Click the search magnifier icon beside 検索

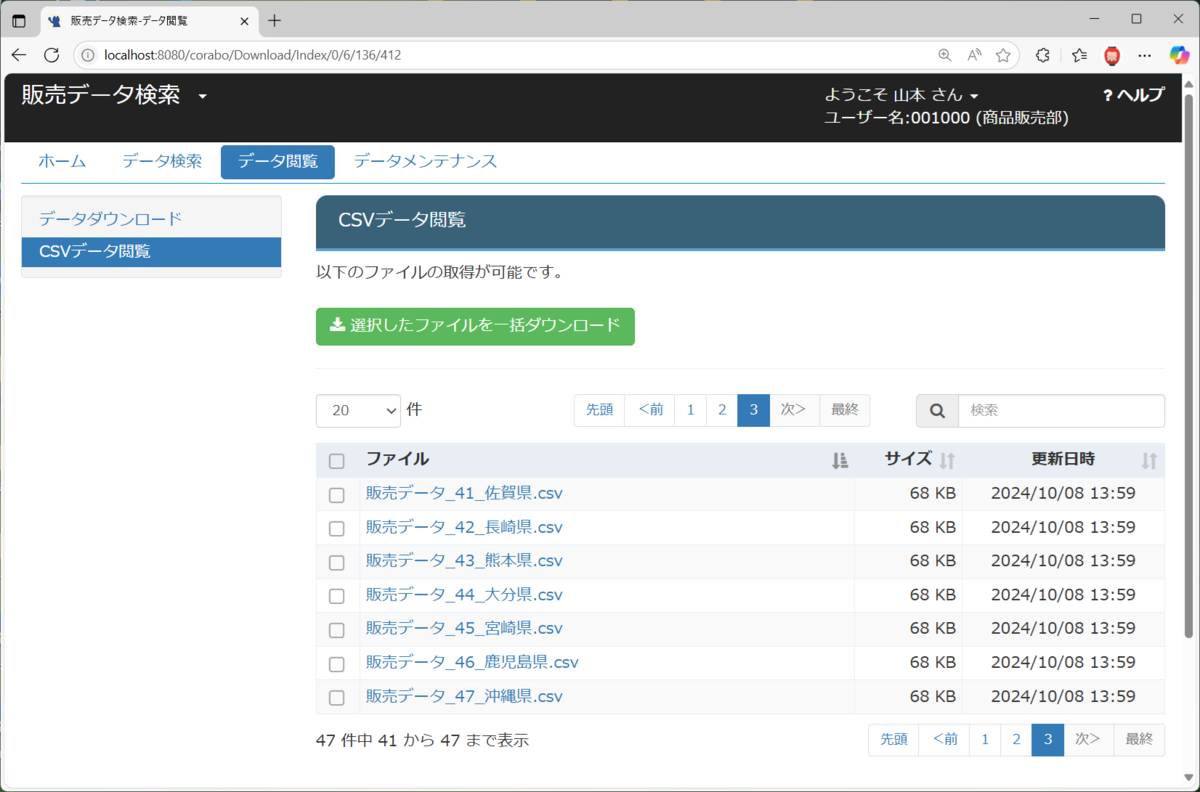(x=937, y=411)
